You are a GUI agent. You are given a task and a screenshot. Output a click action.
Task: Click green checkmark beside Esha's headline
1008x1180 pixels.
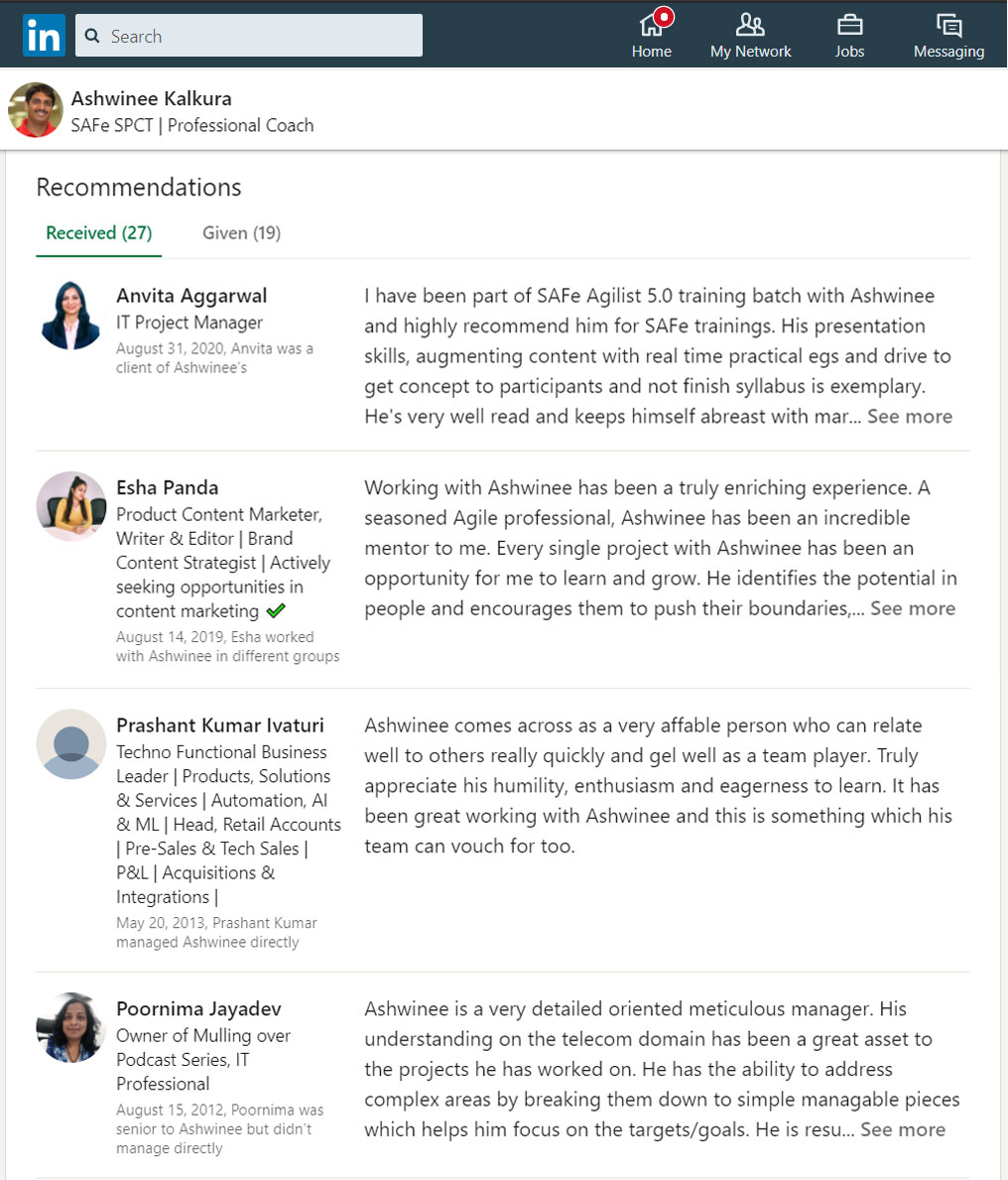pyautogui.click(x=276, y=610)
